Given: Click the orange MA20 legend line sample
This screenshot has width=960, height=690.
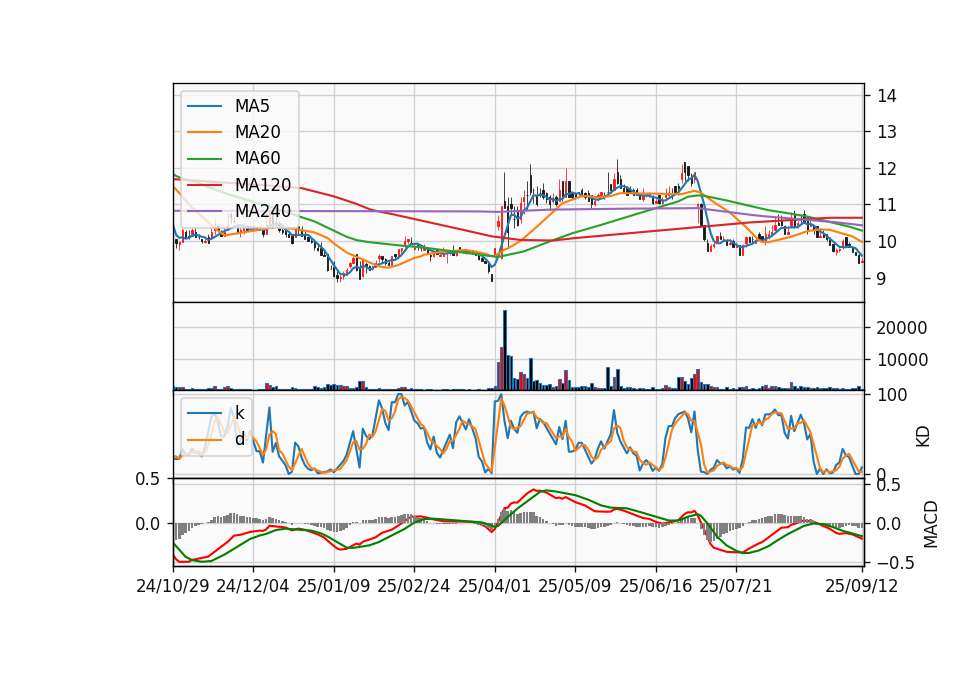Looking at the screenshot, I should pos(204,132).
